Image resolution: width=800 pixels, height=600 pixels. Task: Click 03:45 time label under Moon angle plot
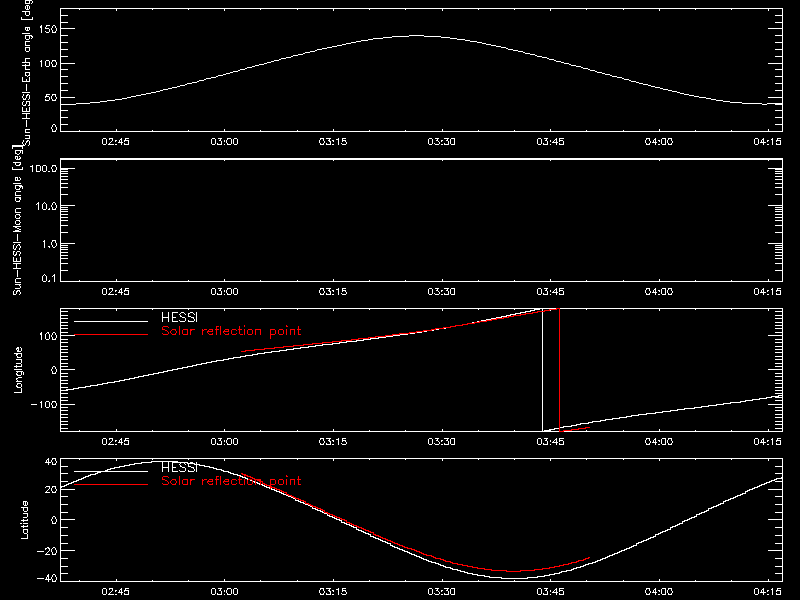point(550,291)
